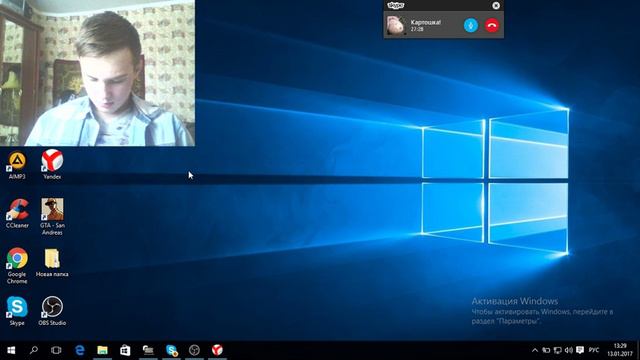Open the Action Center notifications icon

point(580,350)
